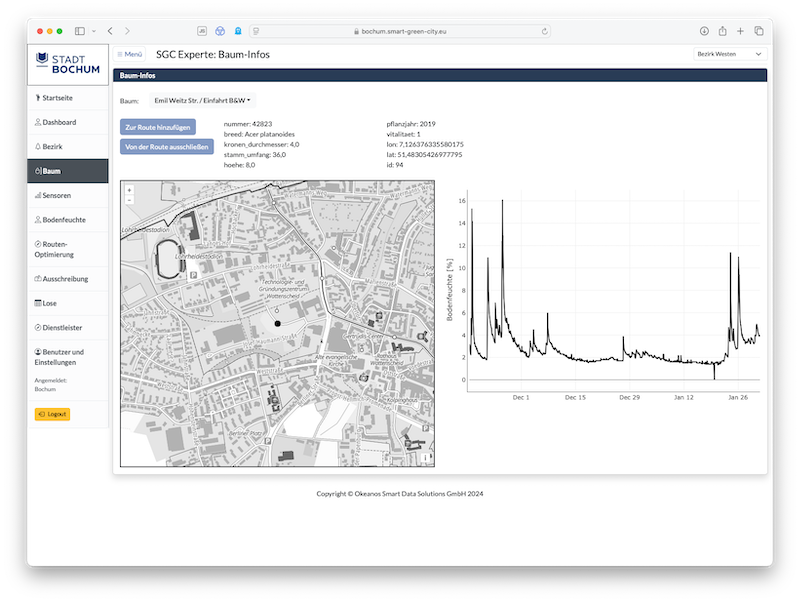Image resolution: width=800 pixels, height=602 pixels.
Task: Click the Stadt Bochum logo
Action: pyautogui.click(x=67, y=62)
